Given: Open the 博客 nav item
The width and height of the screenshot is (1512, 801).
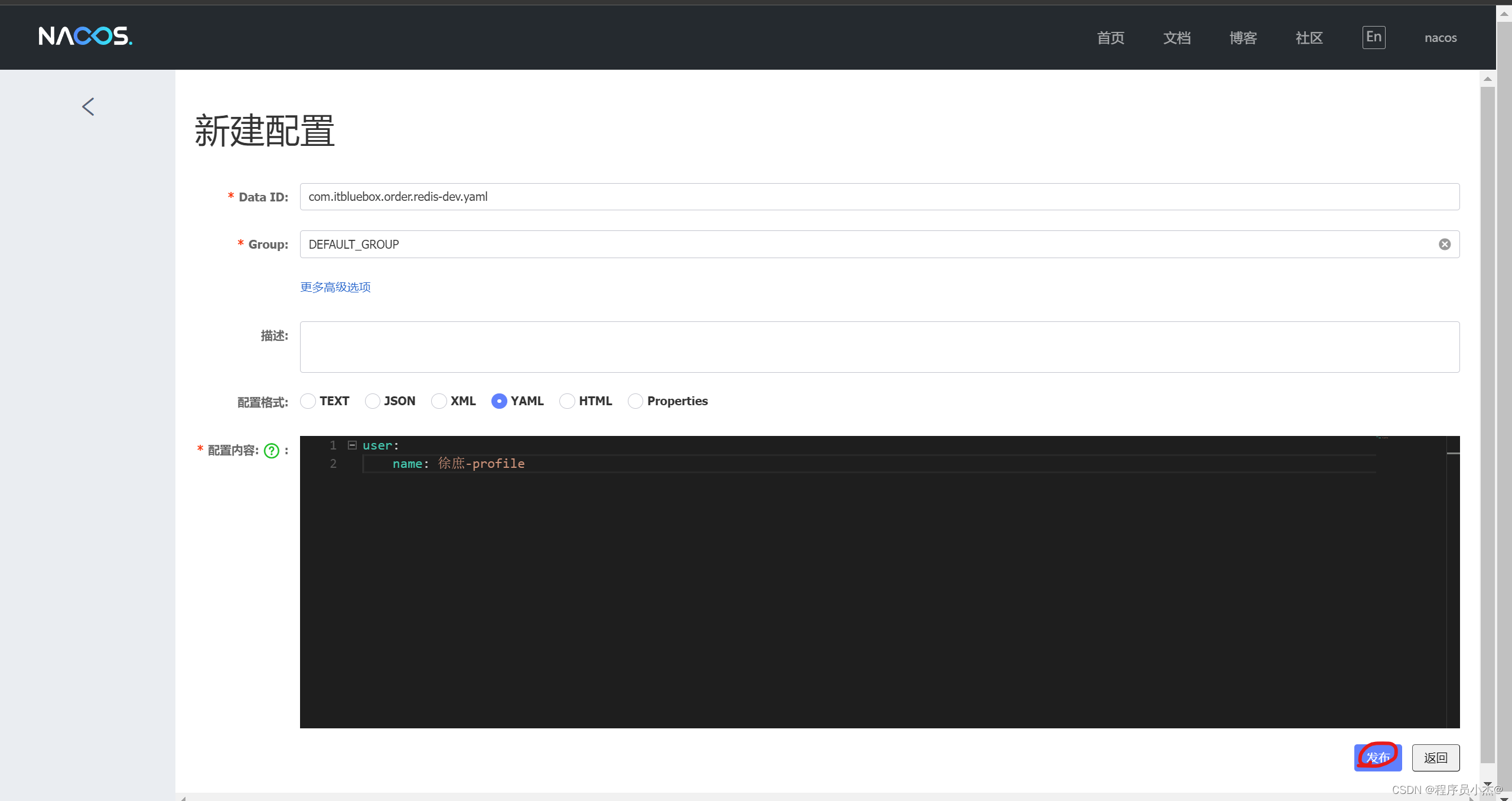Looking at the screenshot, I should coord(1243,38).
